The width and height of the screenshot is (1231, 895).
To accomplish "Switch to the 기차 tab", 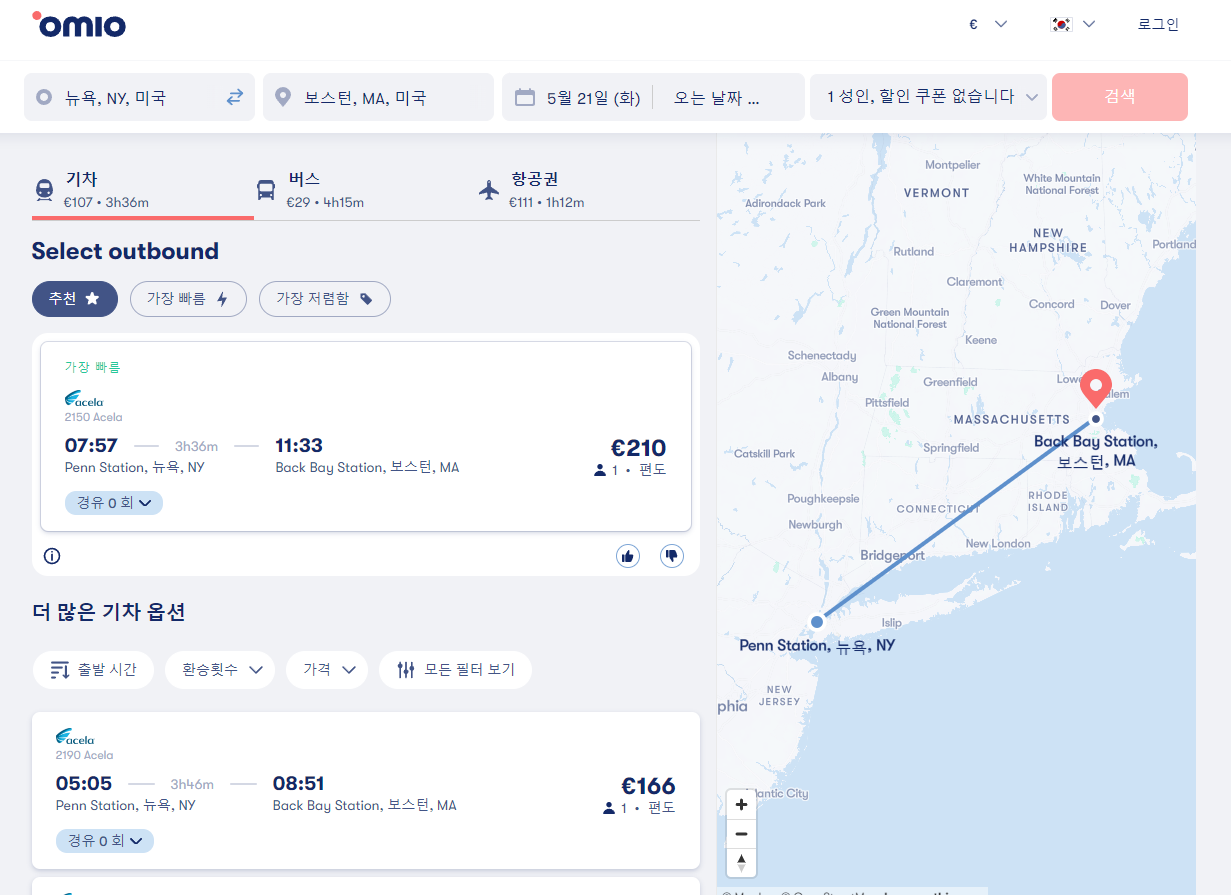I will [143, 190].
